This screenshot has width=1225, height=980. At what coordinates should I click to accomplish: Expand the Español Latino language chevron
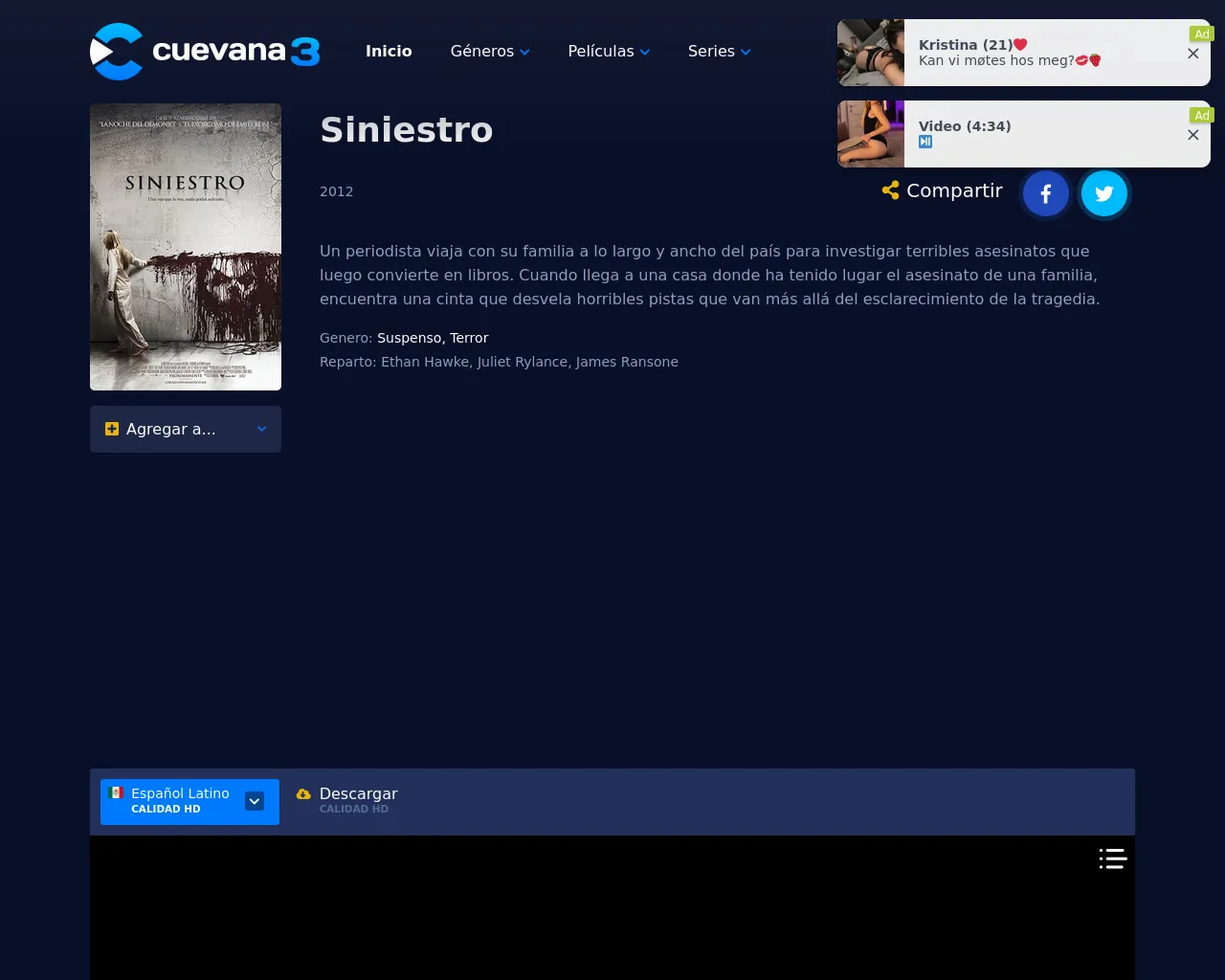tap(255, 801)
